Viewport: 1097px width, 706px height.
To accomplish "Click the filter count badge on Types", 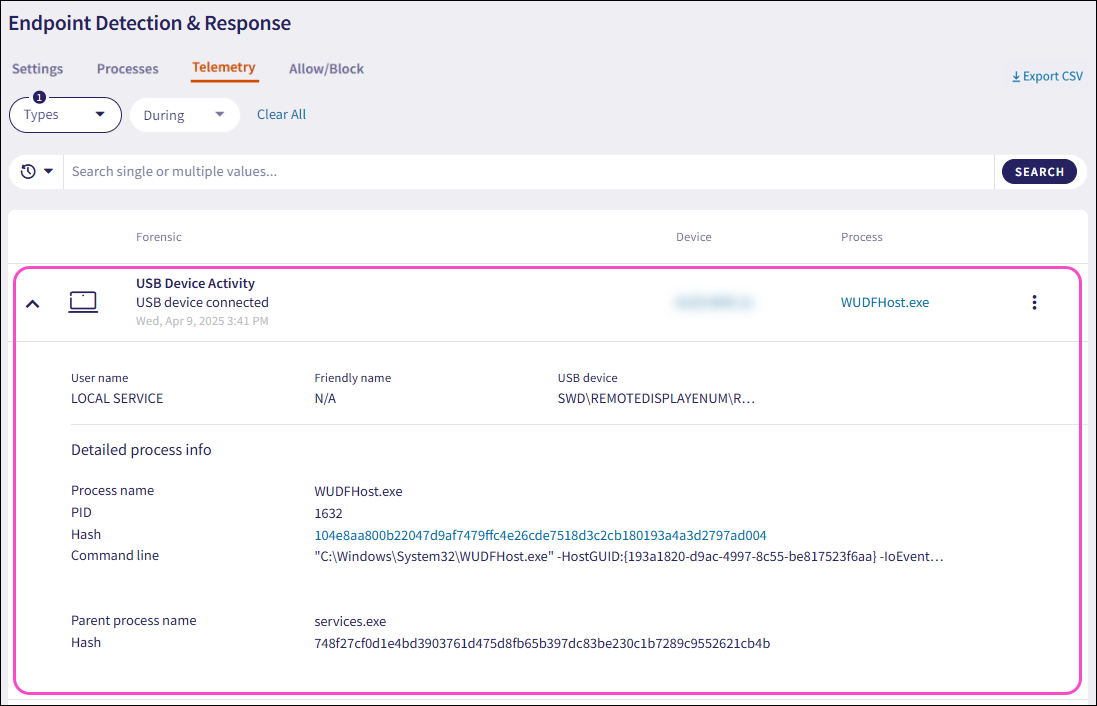I will [x=39, y=97].
